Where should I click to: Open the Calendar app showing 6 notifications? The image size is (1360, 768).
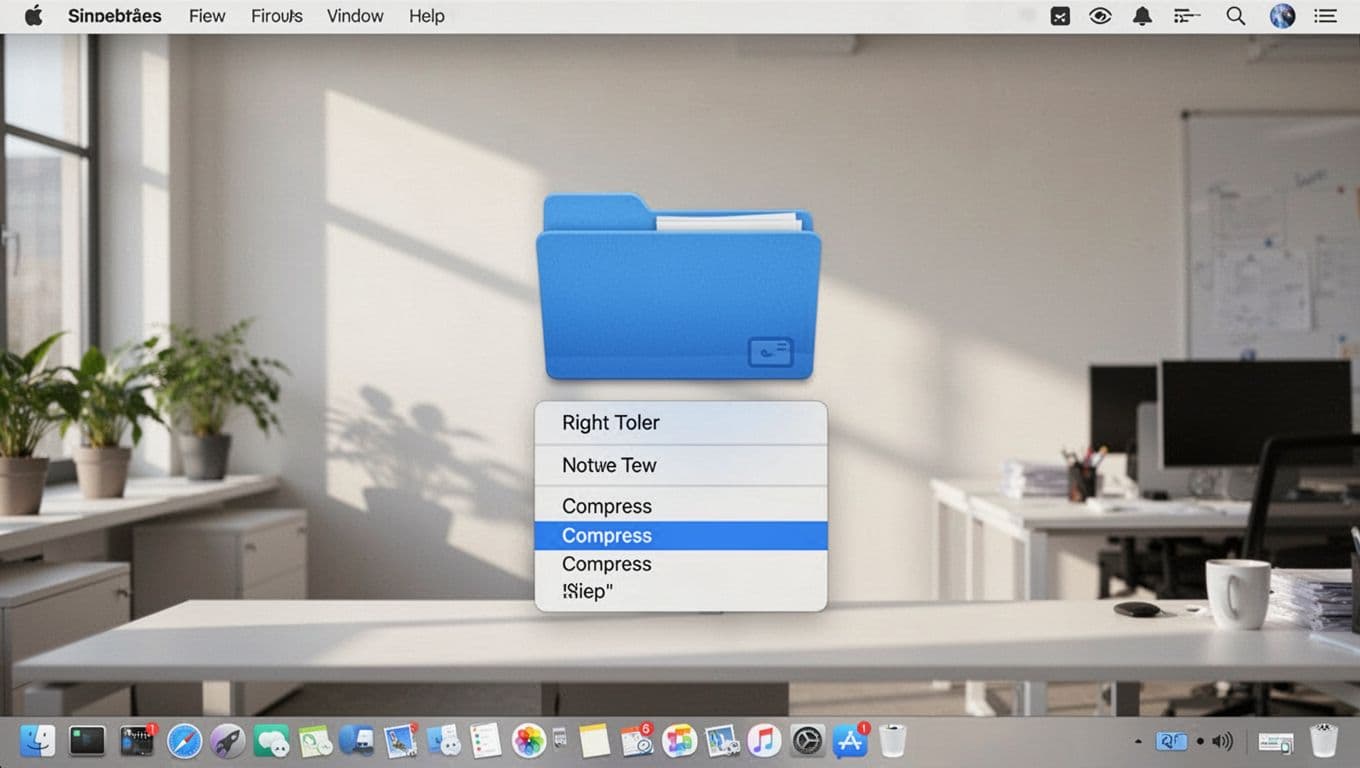636,740
